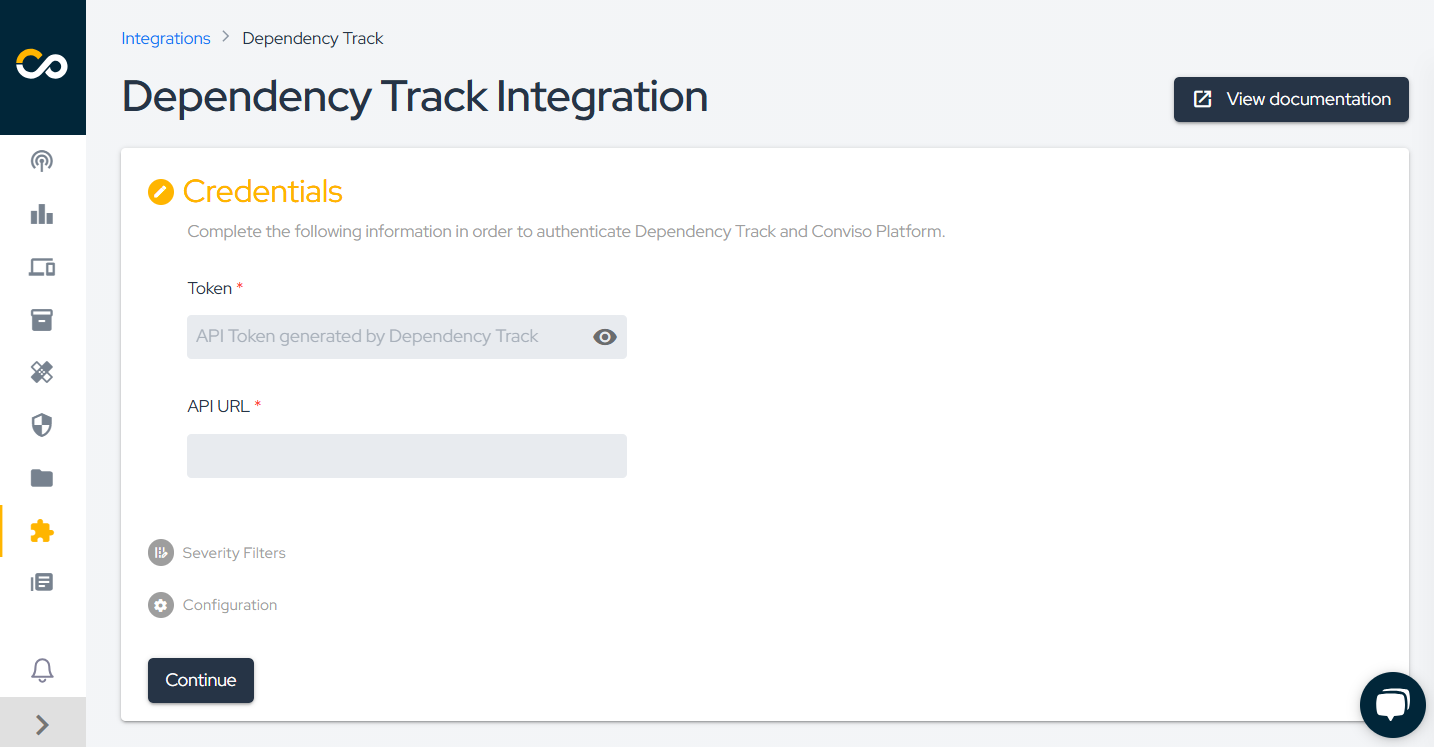Open the bar chart dashboard icon
Viewport: 1434px width, 747px height.
coord(42,214)
